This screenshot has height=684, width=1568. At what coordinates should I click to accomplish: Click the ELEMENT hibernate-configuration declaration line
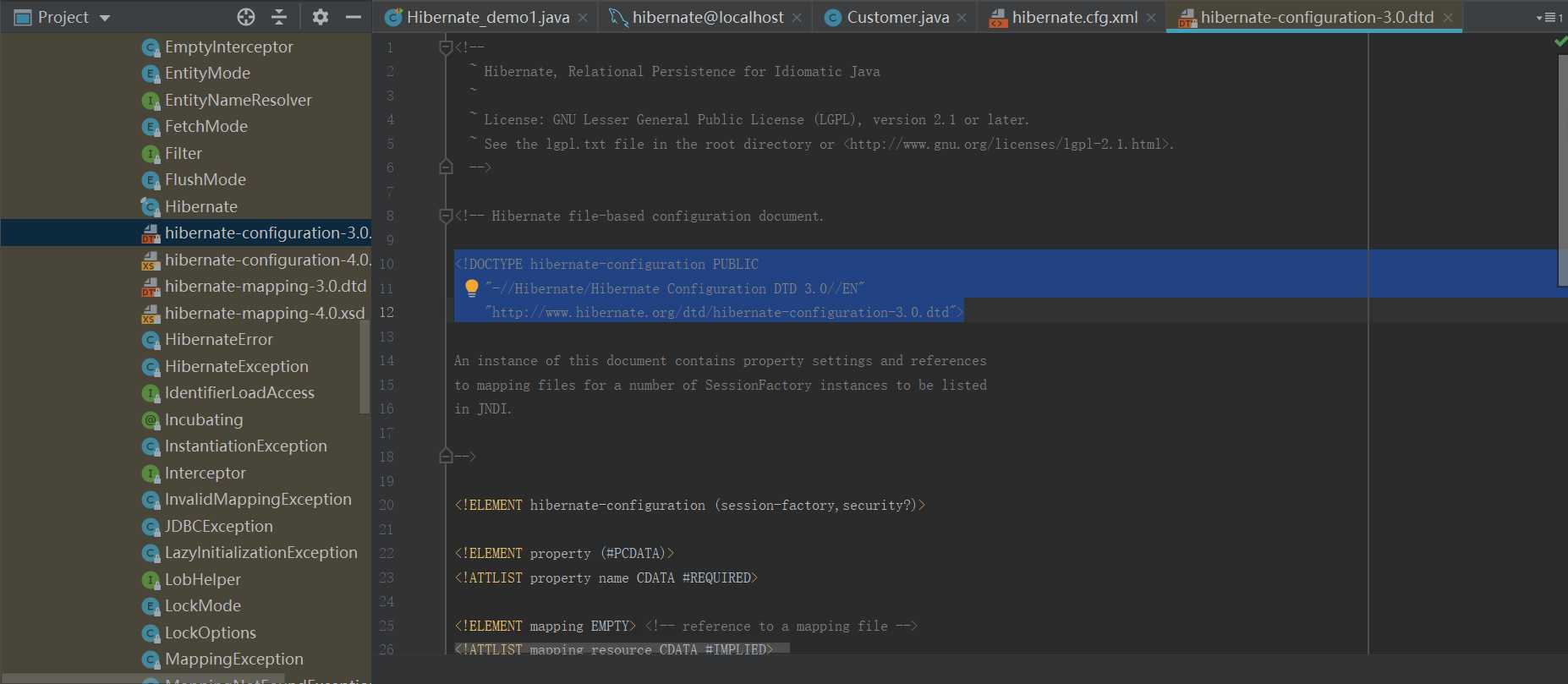[690, 506]
